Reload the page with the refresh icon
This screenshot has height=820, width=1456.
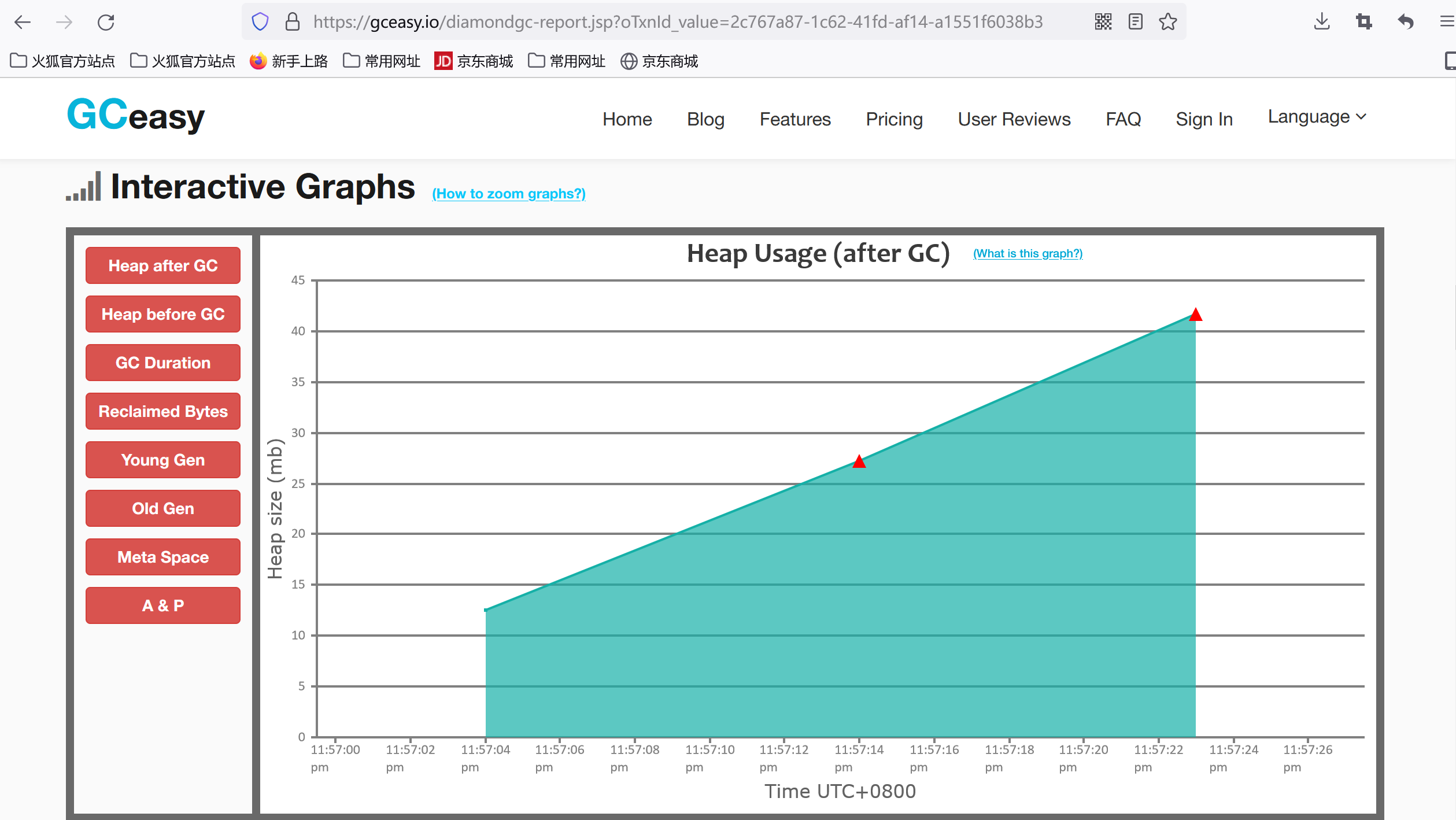(x=106, y=23)
